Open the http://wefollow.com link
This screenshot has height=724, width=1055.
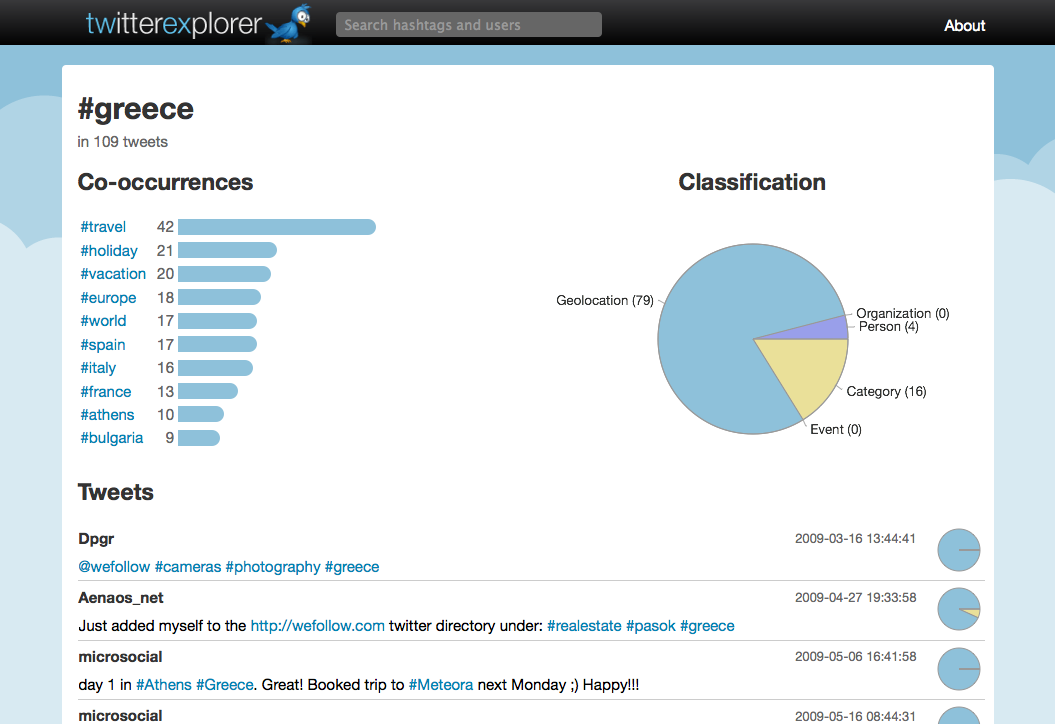(318, 626)
